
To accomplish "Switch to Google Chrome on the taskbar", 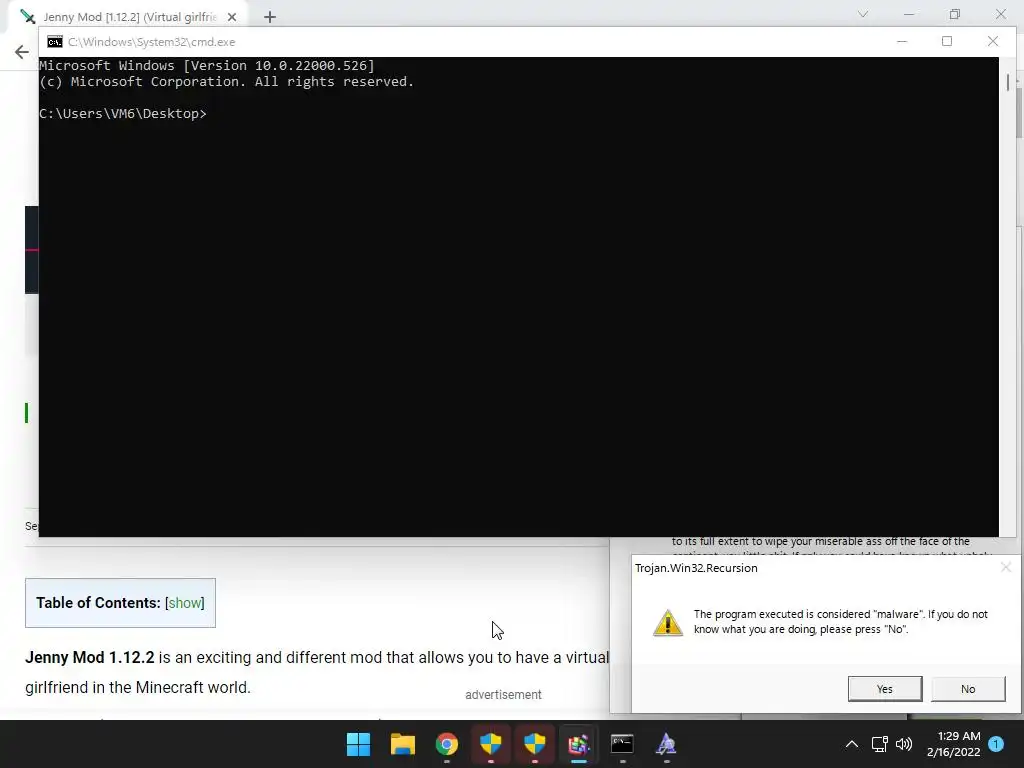I will tap(447, 744).
